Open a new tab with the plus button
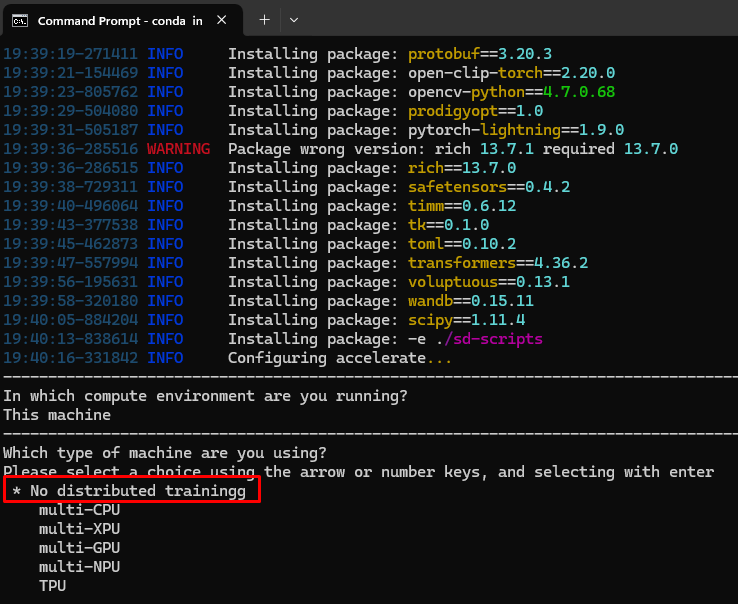 265,20
